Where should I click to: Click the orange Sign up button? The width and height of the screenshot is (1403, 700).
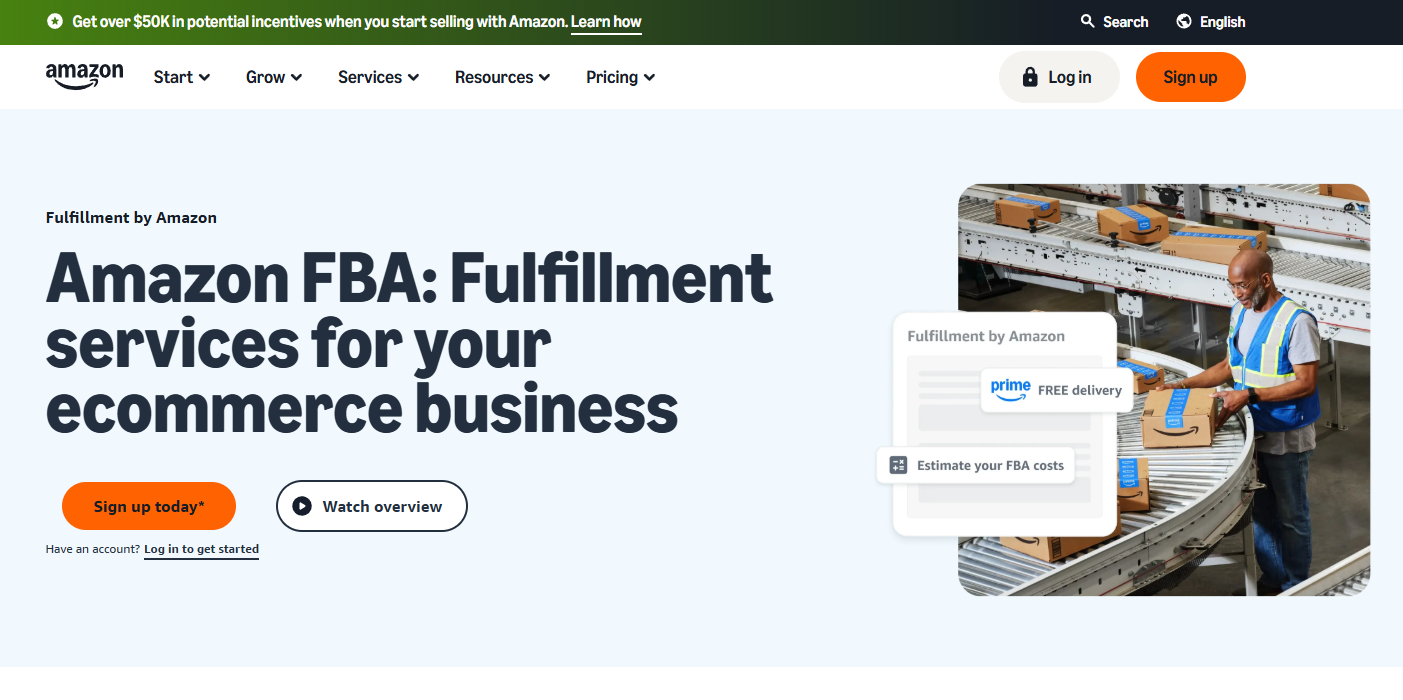(1190, 77)
